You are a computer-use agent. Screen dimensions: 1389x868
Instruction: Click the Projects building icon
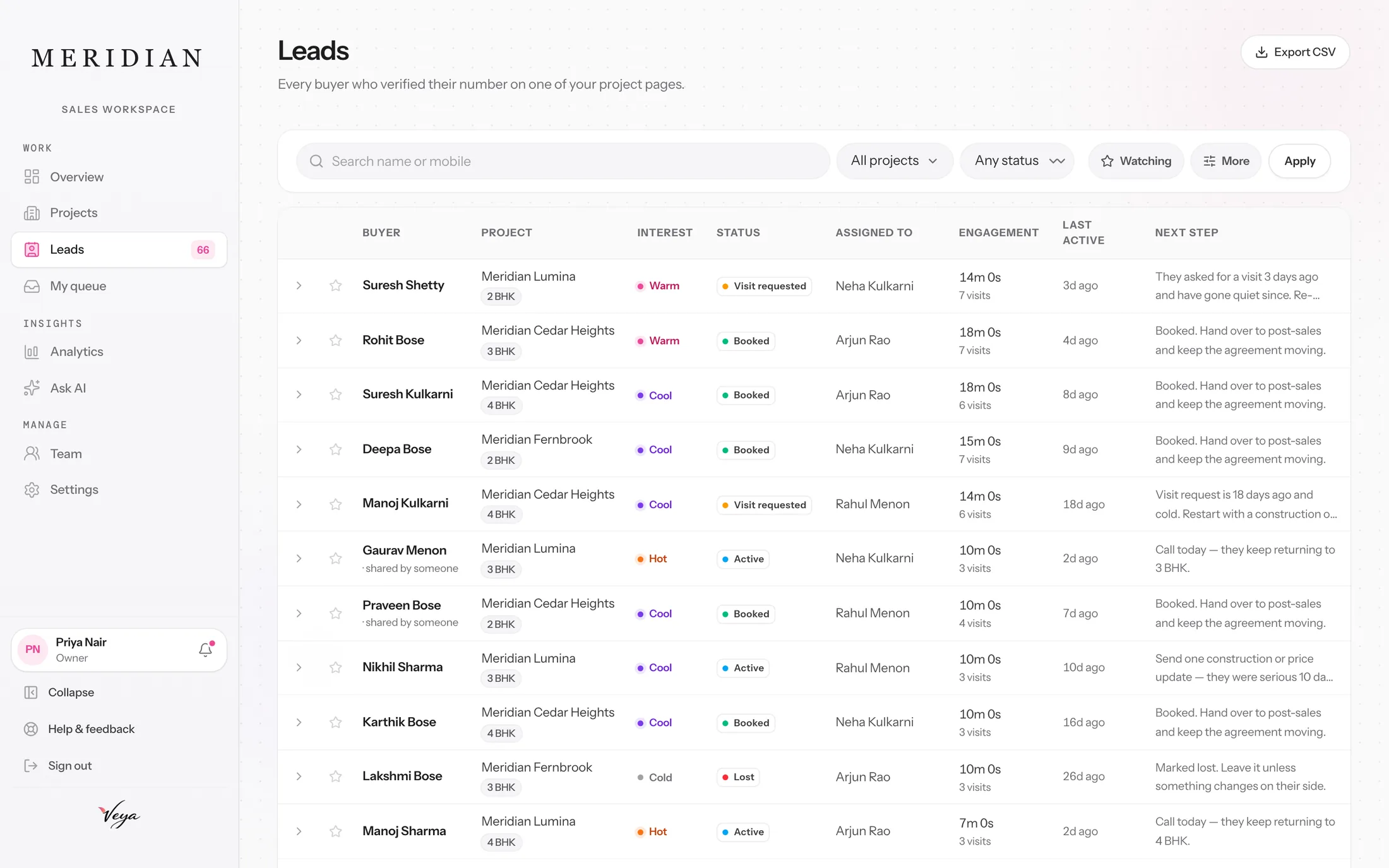coord(32,213)
